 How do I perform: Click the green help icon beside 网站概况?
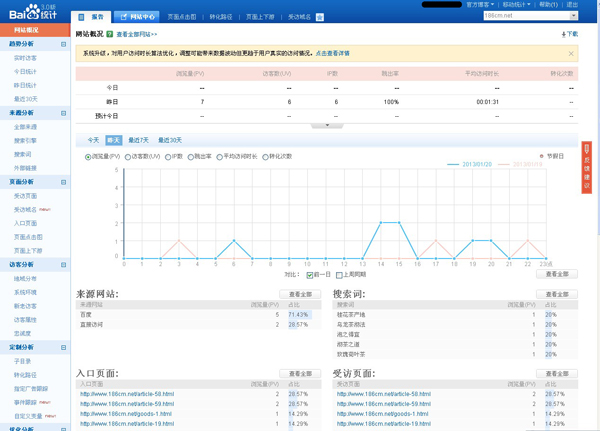pos(110,34)
